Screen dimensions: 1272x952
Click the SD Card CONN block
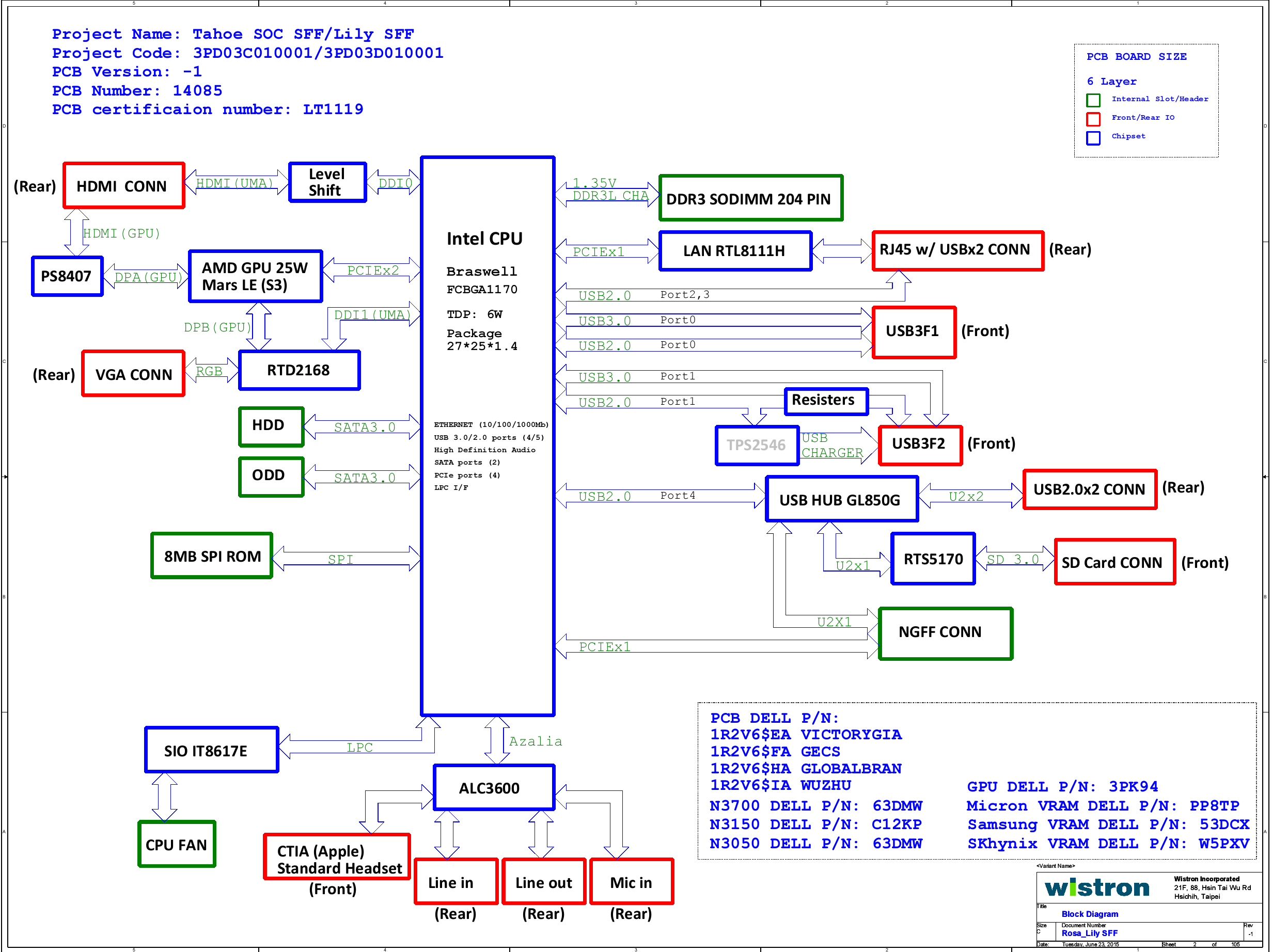(1114, 562)
